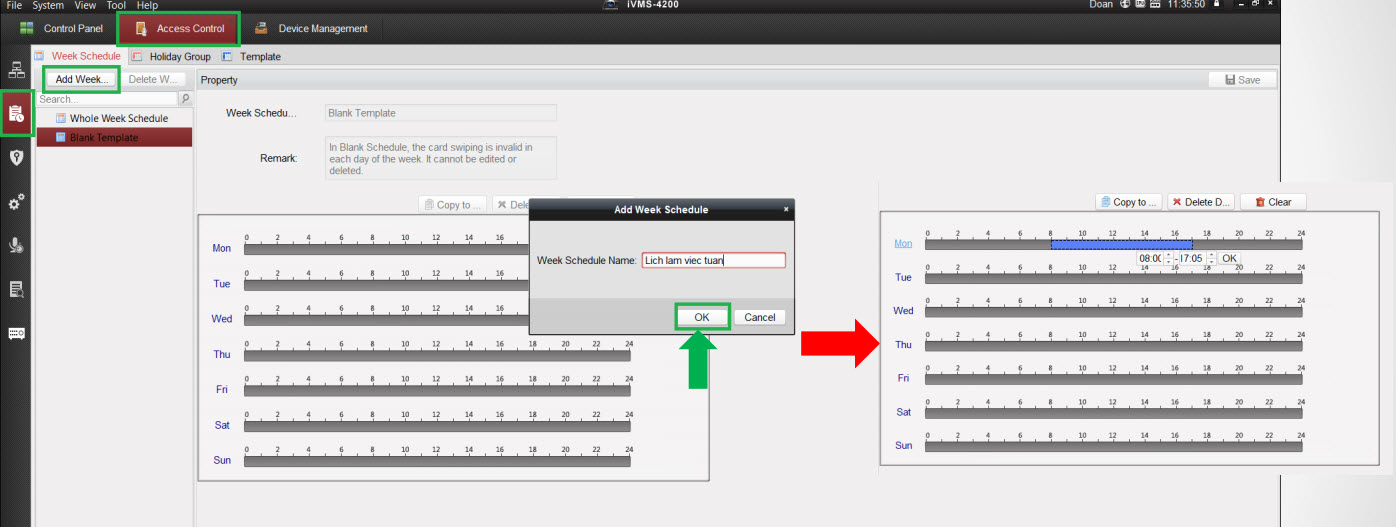Click the start time 08:00 stepper arrows
The width and height of the screenshot is (1396, 527).
pos(1167,258)
